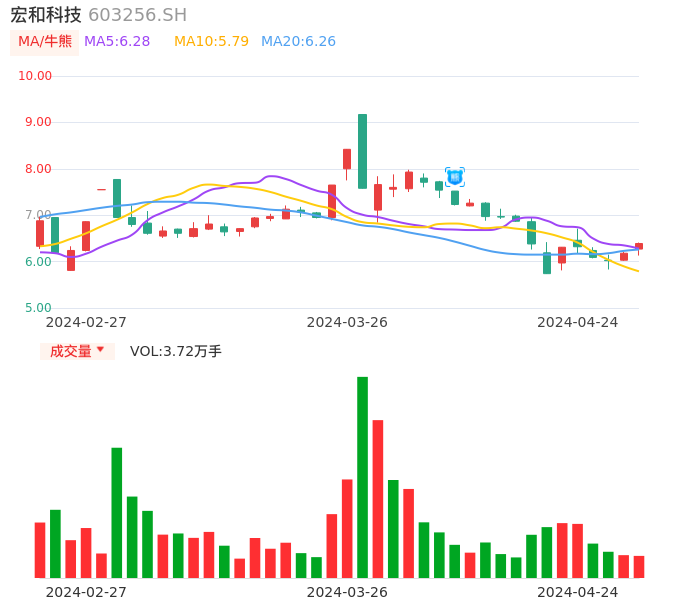The width and height of the screenshot is (686, 606).
Task: Click the 5.00 price axis label
Action: [x=38, y=308]
